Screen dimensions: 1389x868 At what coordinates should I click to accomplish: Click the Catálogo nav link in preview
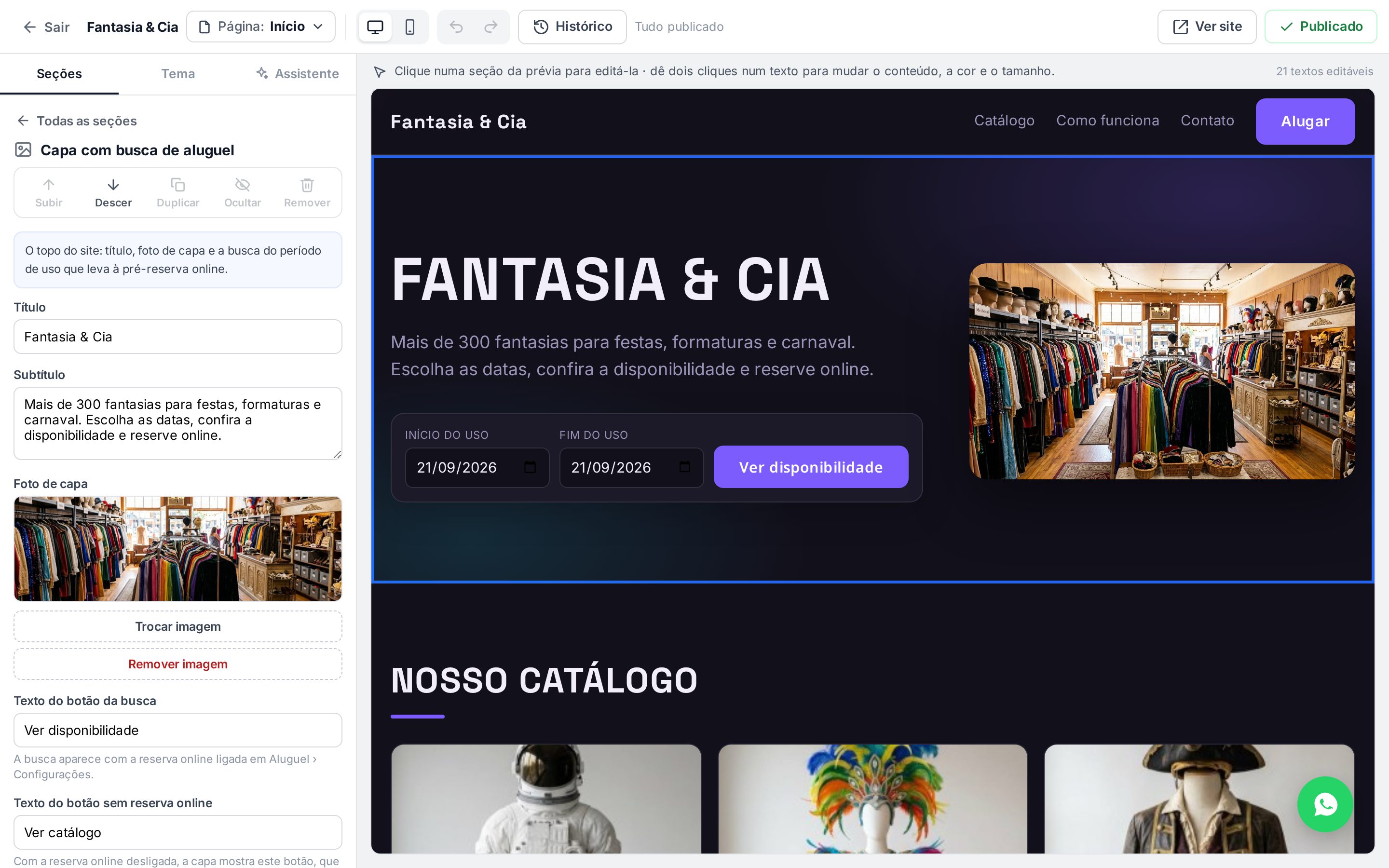tap(1004, 121)
